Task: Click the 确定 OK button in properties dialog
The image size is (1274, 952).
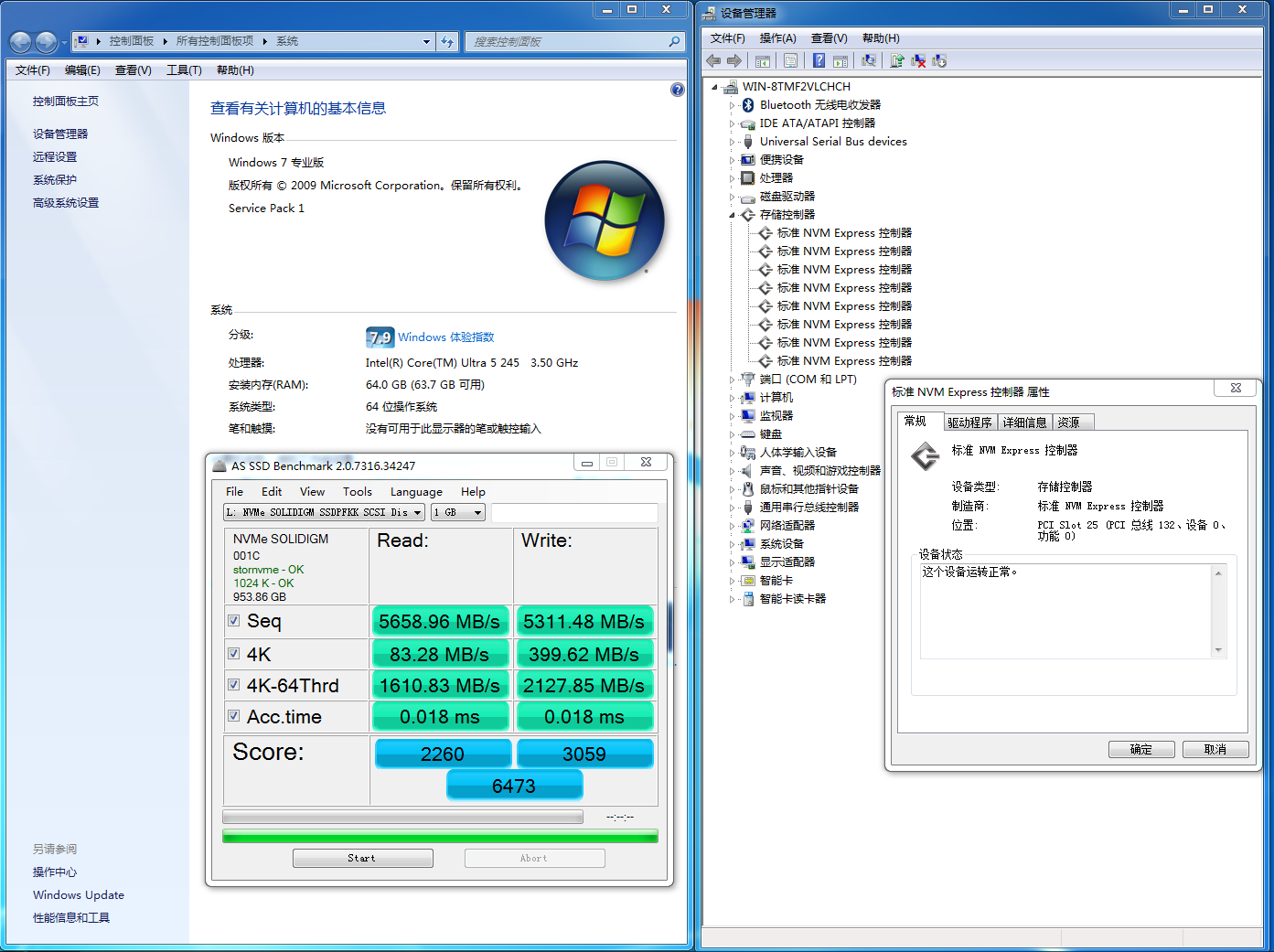Action: (x=1141, y=750)
